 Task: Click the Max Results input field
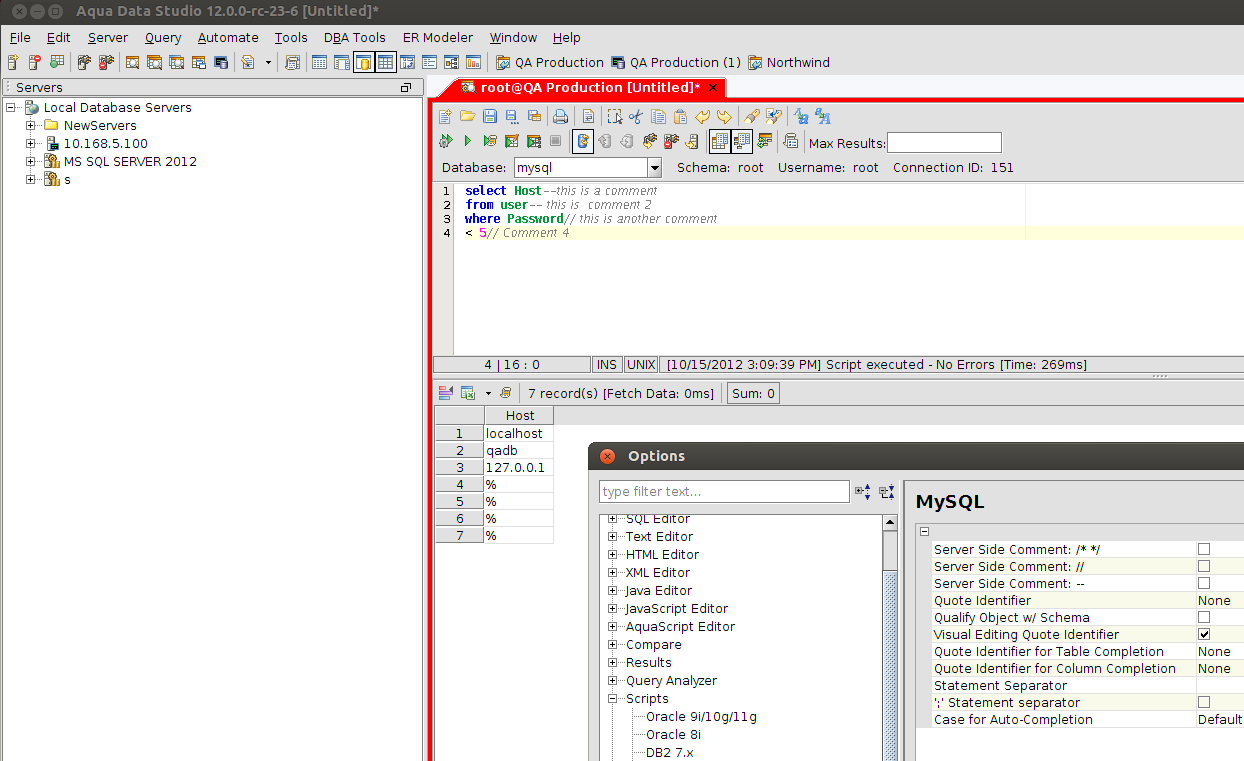pyautogui.click(x=944, y=142)
